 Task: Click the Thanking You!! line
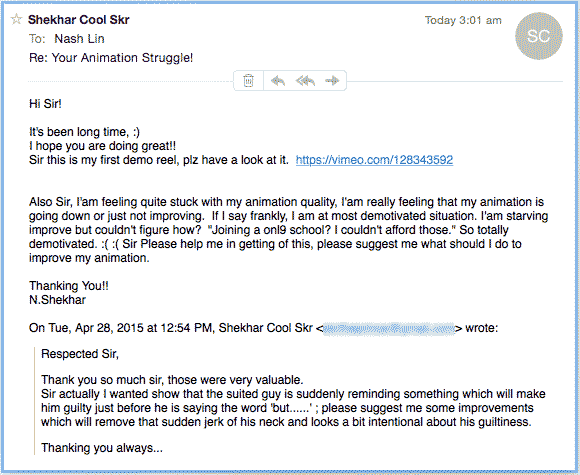click(x=69, y=286)
